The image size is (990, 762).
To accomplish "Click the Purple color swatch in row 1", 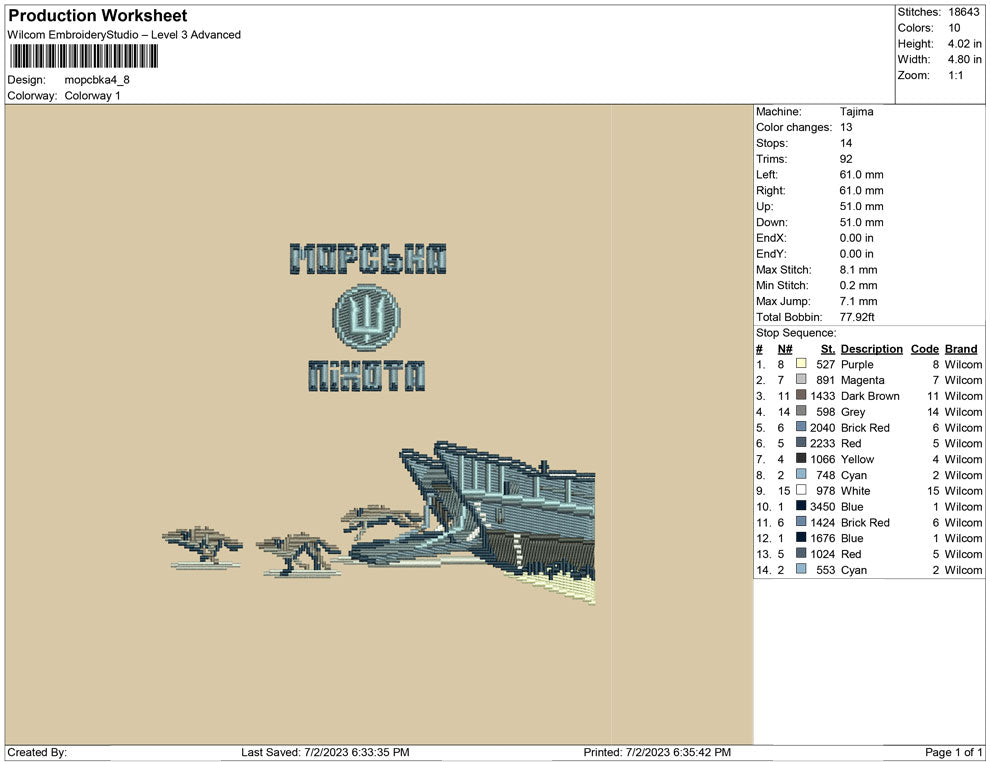I will [801, 364].
